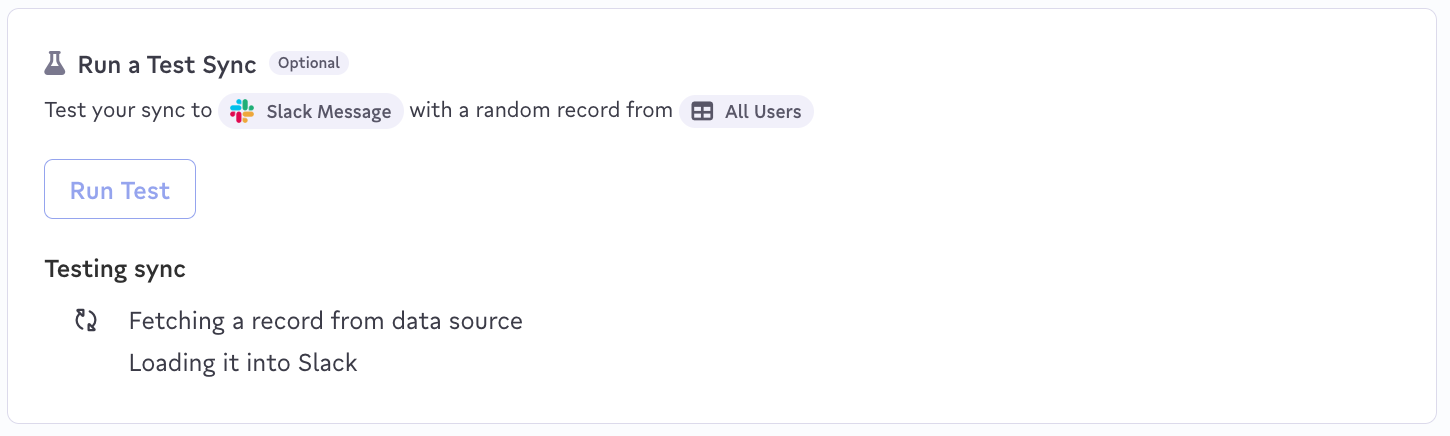Click the table icon next to All Users
1450x436 pixels.
tap(703, 111)
